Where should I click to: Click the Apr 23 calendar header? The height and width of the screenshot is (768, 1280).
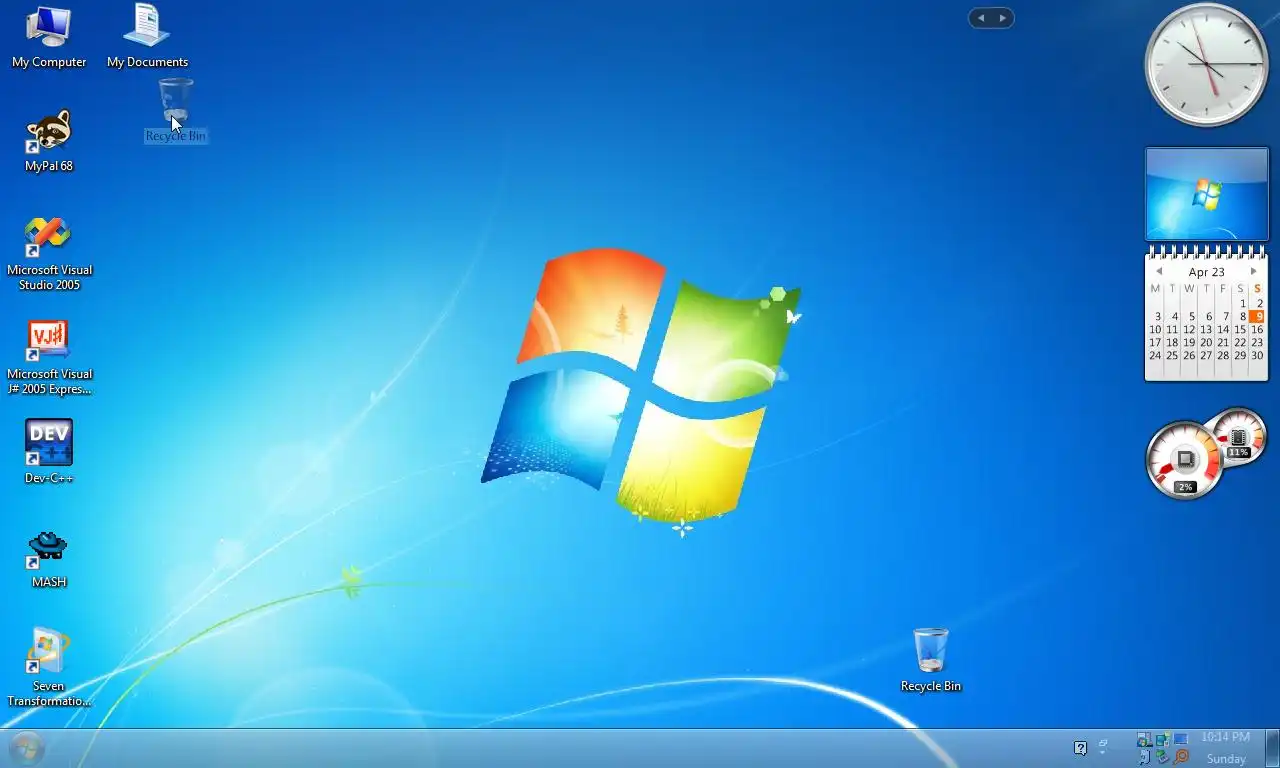(x=1206, y=272)
